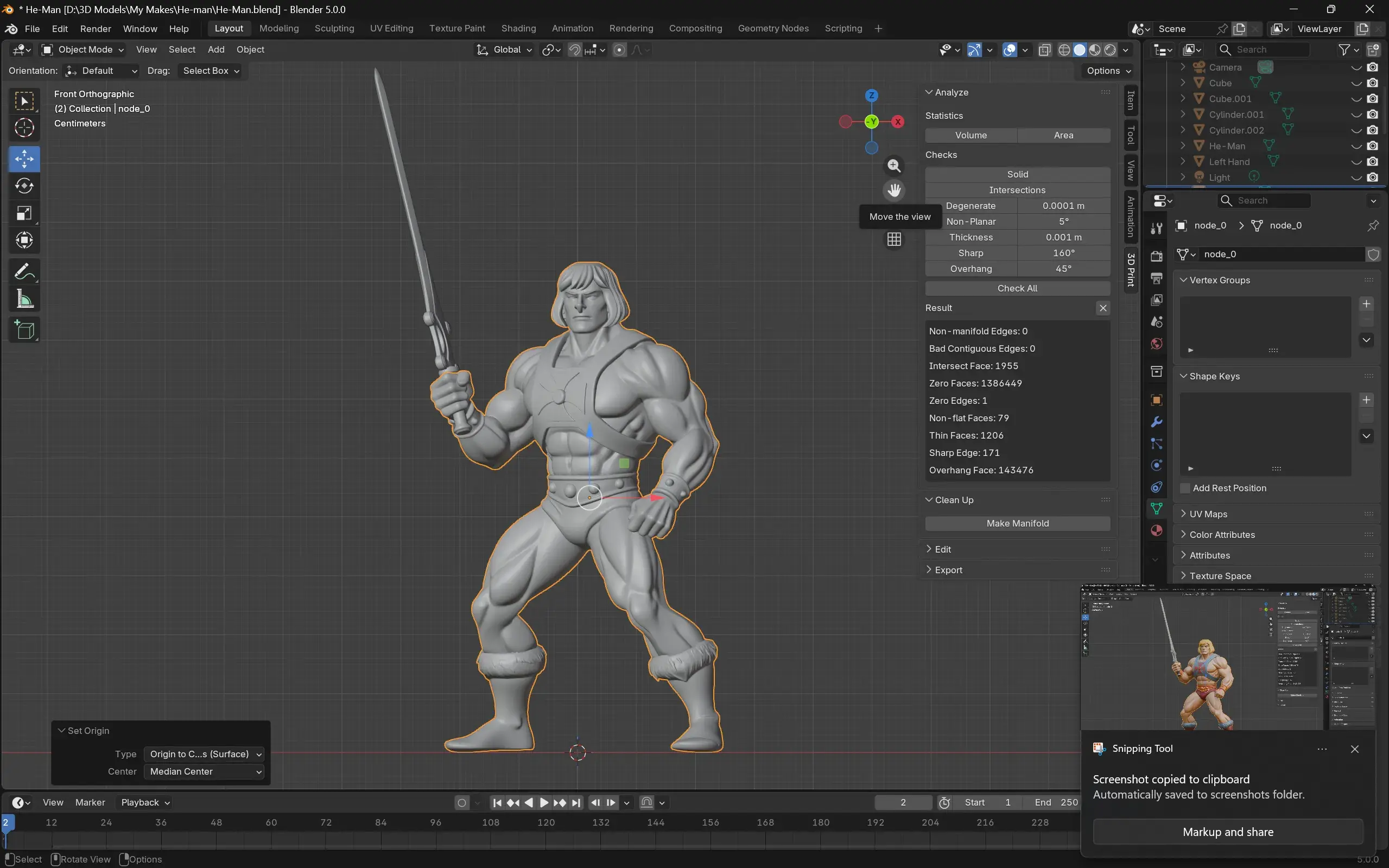Open the viewport Add menu
The width and height of the screenshot is (1389, 868).
pyautogui.click(x=216, y=50)
